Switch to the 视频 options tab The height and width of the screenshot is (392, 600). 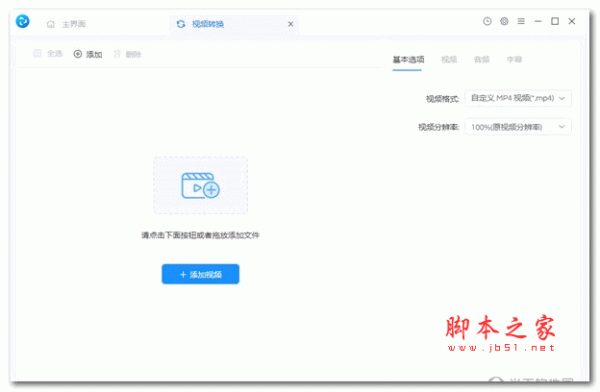pyautogui.click(x=449, y=60)
